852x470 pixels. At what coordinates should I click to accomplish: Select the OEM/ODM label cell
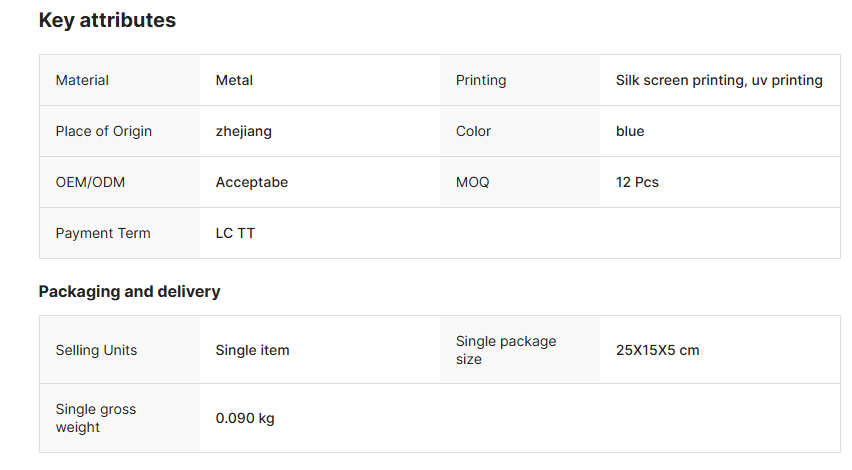point(90,182)
